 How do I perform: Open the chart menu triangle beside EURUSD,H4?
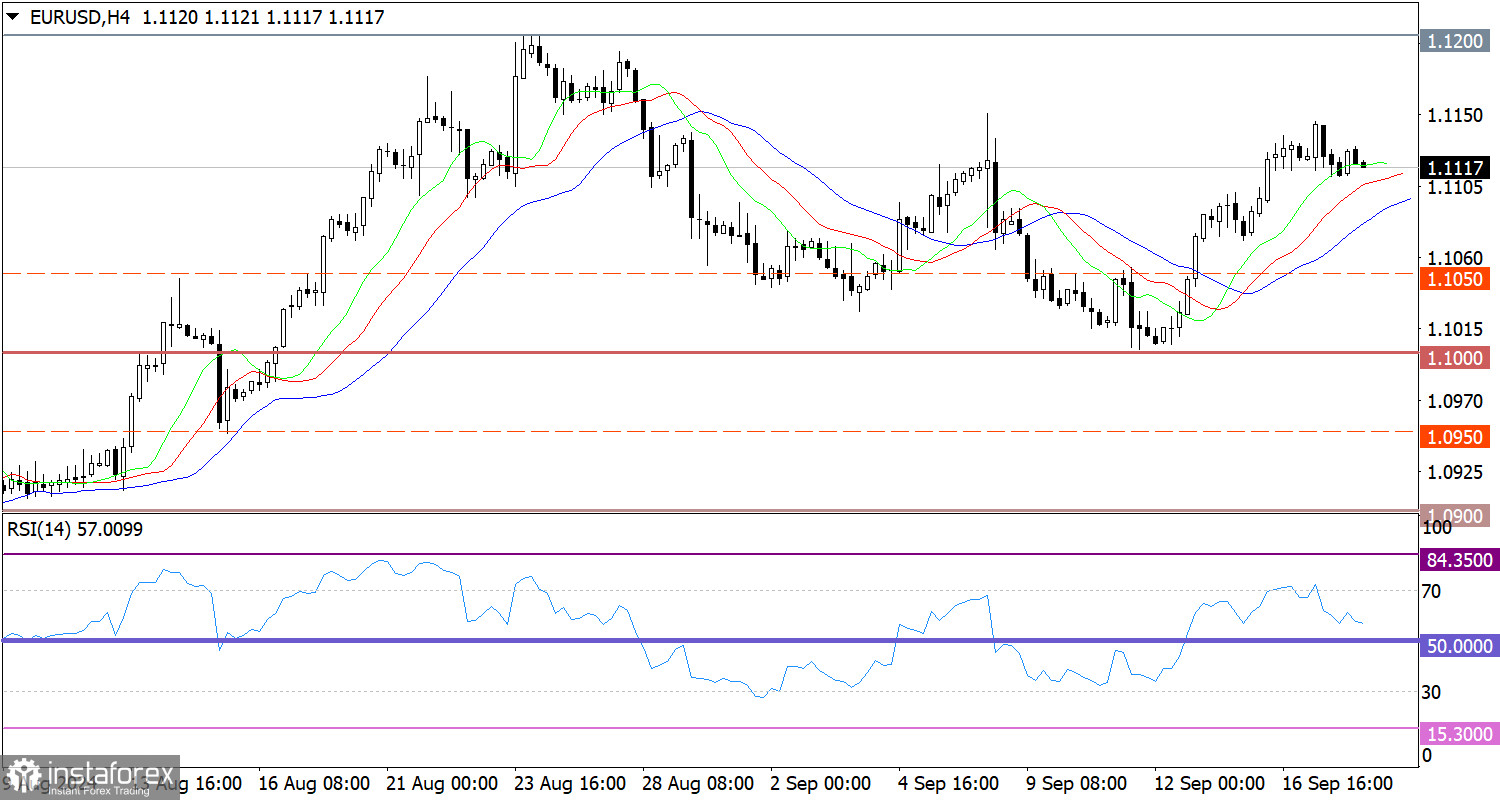[12, 17]
